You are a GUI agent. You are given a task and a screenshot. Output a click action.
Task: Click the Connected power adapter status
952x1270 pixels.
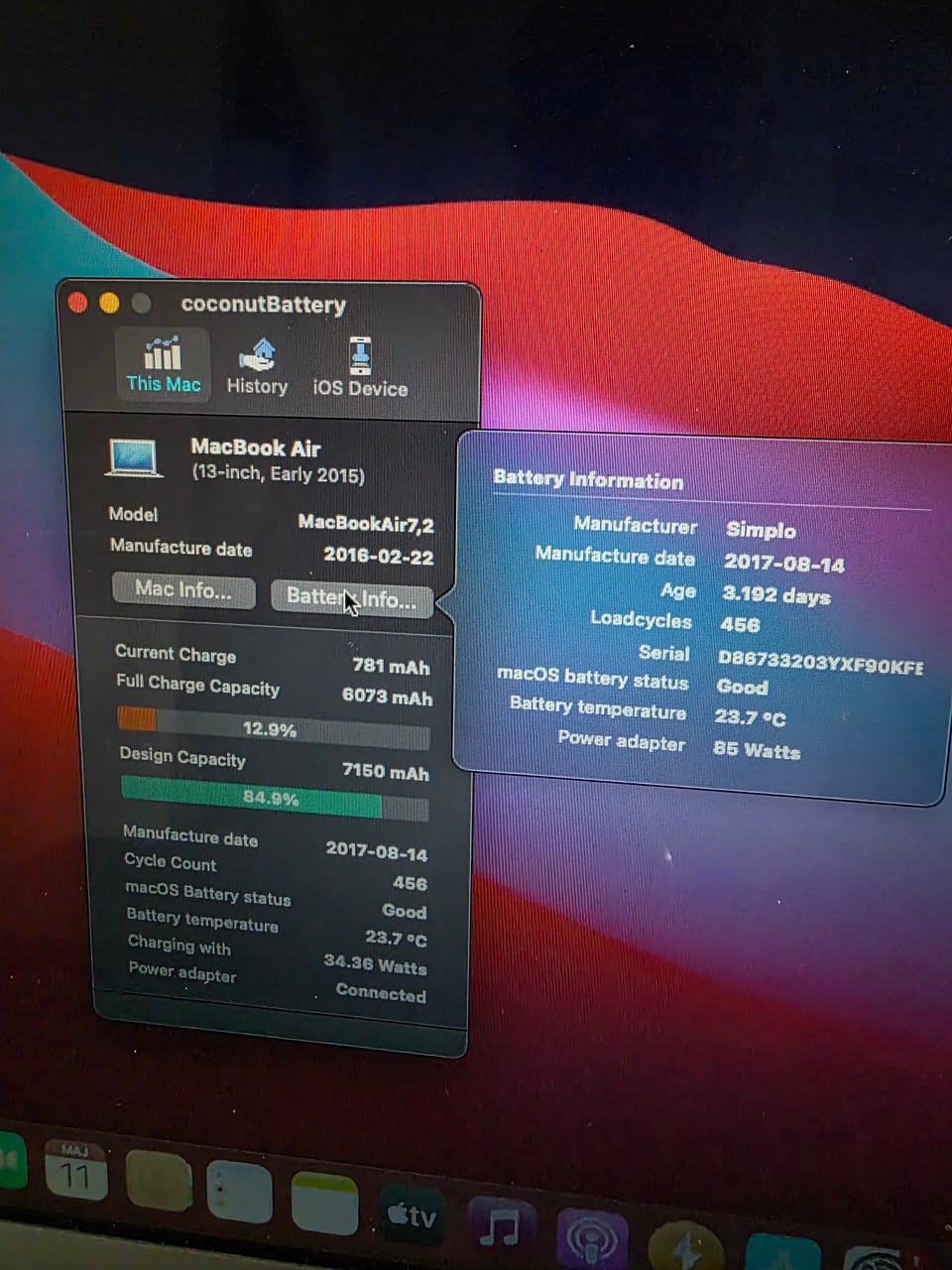point(381,991)
